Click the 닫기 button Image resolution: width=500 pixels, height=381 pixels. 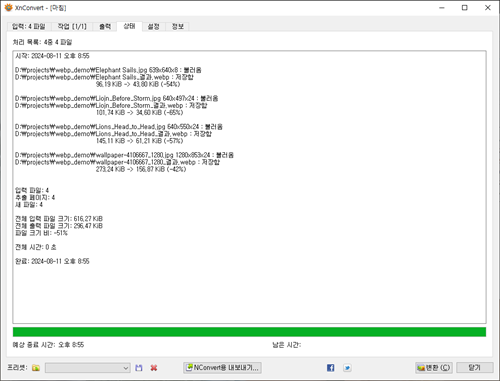(x=475, y=368)
